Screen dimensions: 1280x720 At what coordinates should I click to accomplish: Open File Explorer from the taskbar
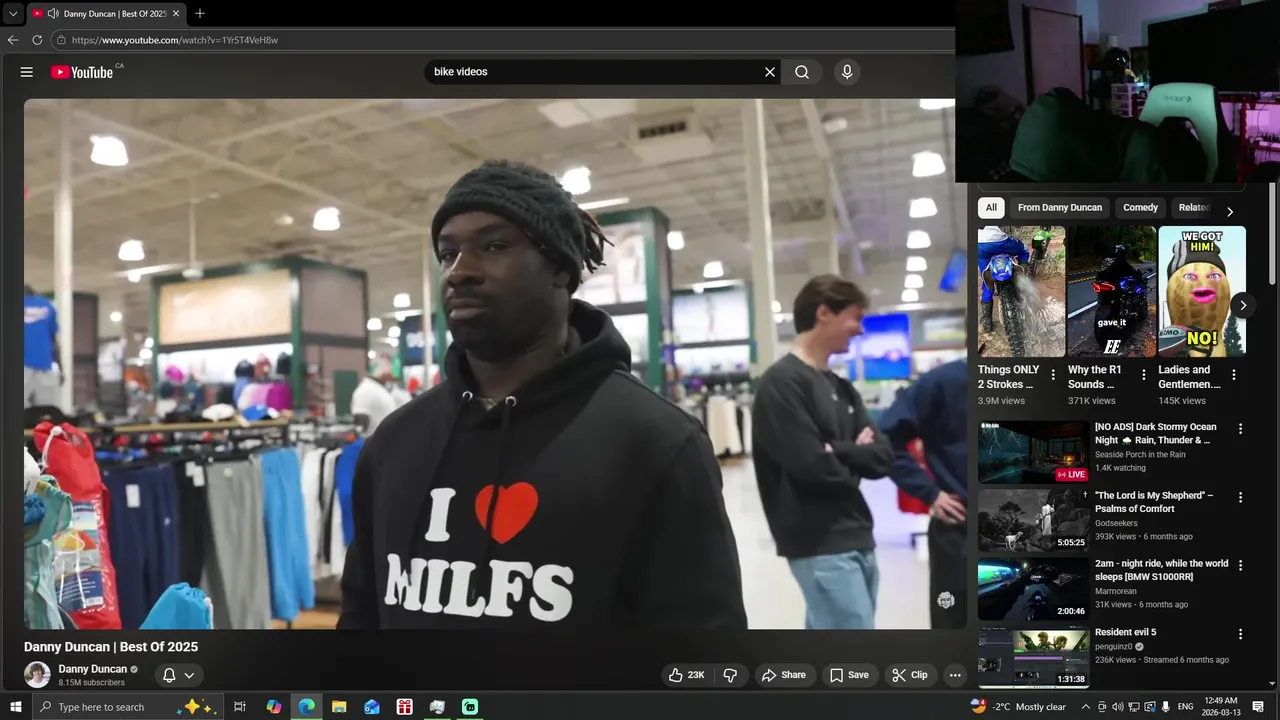coord(339,707)
